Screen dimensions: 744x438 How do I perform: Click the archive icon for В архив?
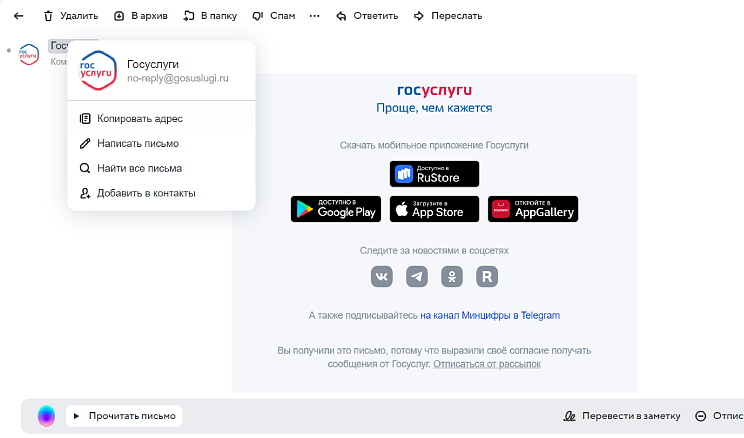tap(119, 16)
